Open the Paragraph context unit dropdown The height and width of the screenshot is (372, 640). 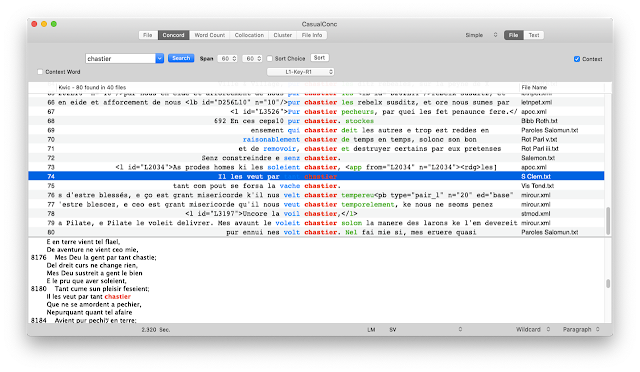(581, 330)
